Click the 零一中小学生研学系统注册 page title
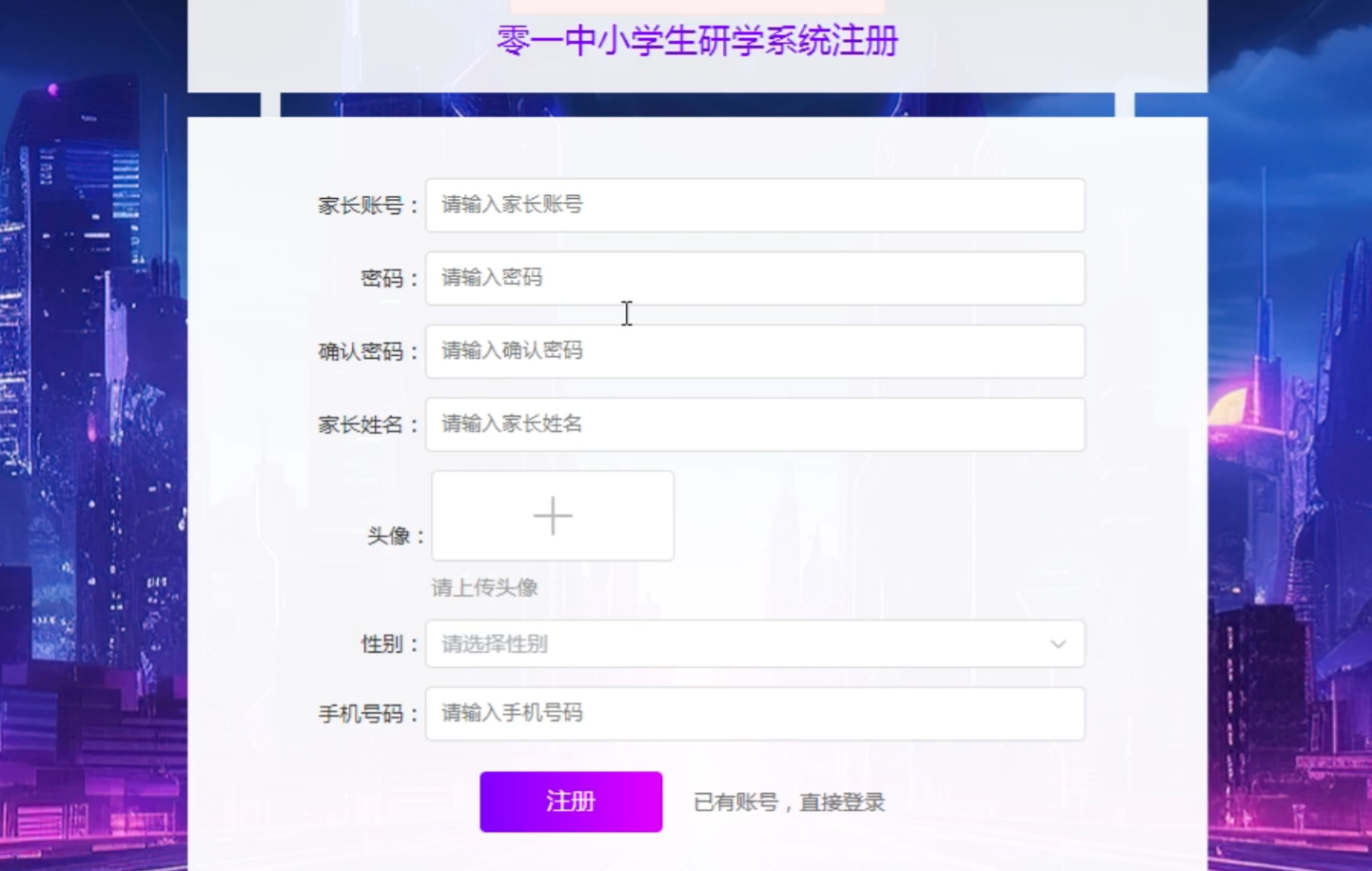Screen dimensions: 1372x871 [697, 41]
